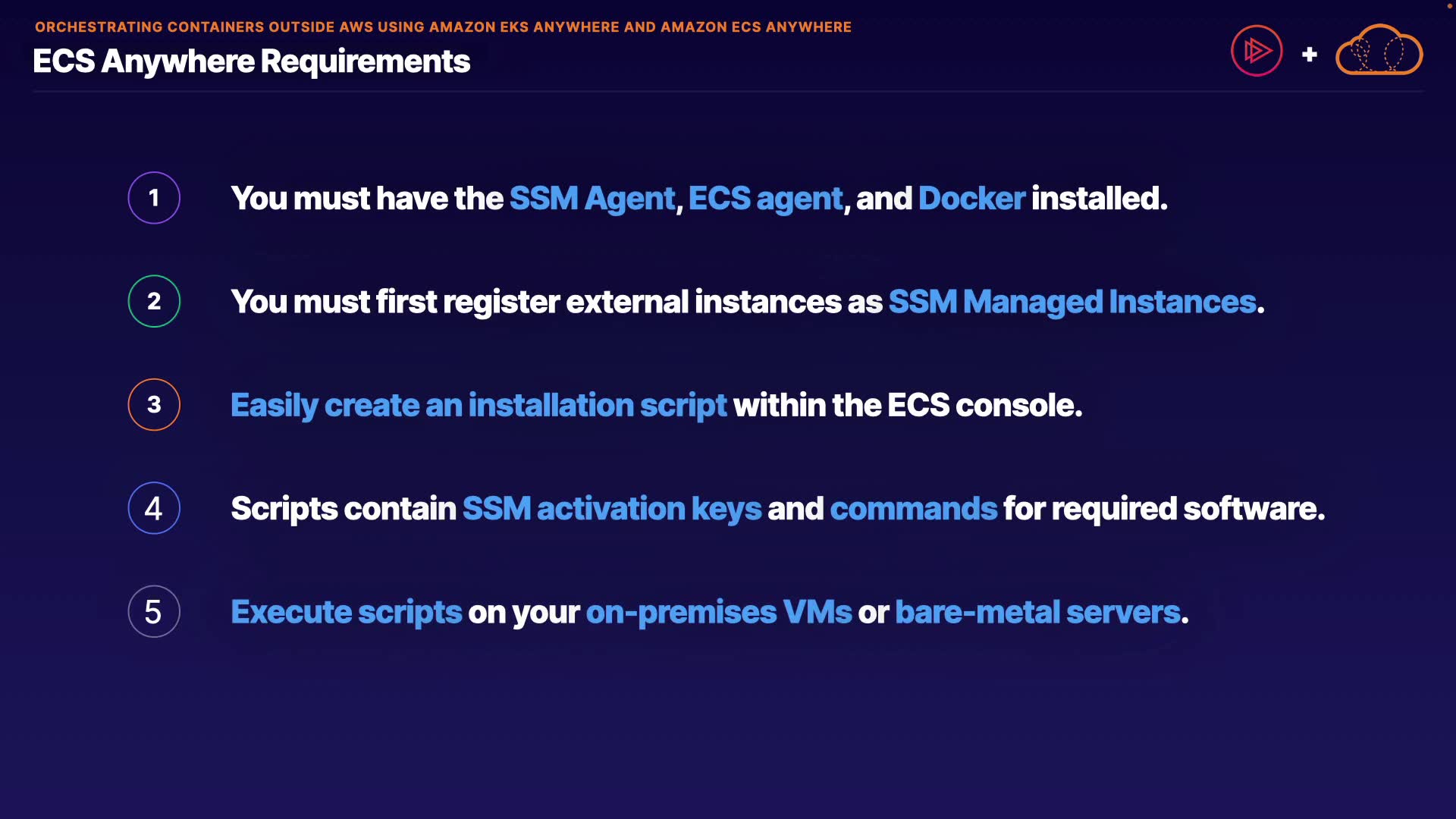Click the orange A Cloud Guru cloud logo
Image resolution: width=1456 pixels, height=819 pixels.
click(x=1379, y=51)
